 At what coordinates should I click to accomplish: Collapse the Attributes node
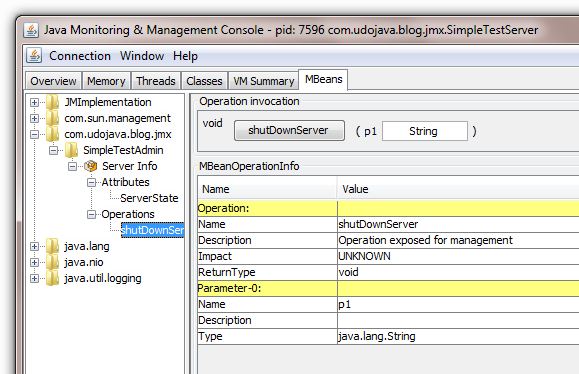point(92,182)
